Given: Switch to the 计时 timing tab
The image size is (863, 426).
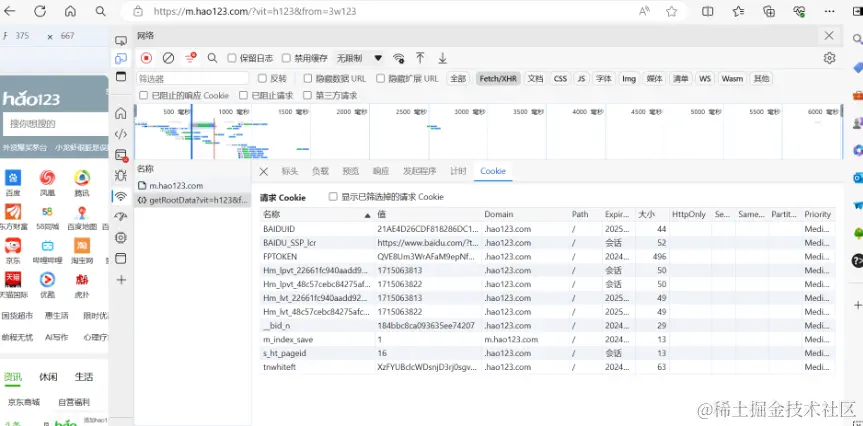Looking at the screenshot, I should [458, 171].
